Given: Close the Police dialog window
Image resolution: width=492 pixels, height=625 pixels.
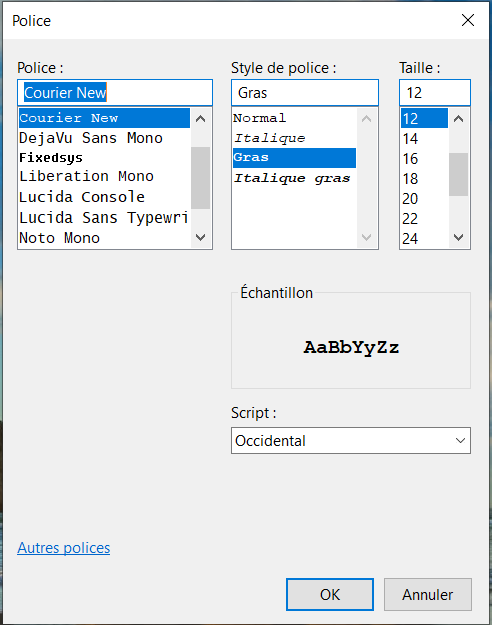Looking at the screenshot, I should [468, 20].
